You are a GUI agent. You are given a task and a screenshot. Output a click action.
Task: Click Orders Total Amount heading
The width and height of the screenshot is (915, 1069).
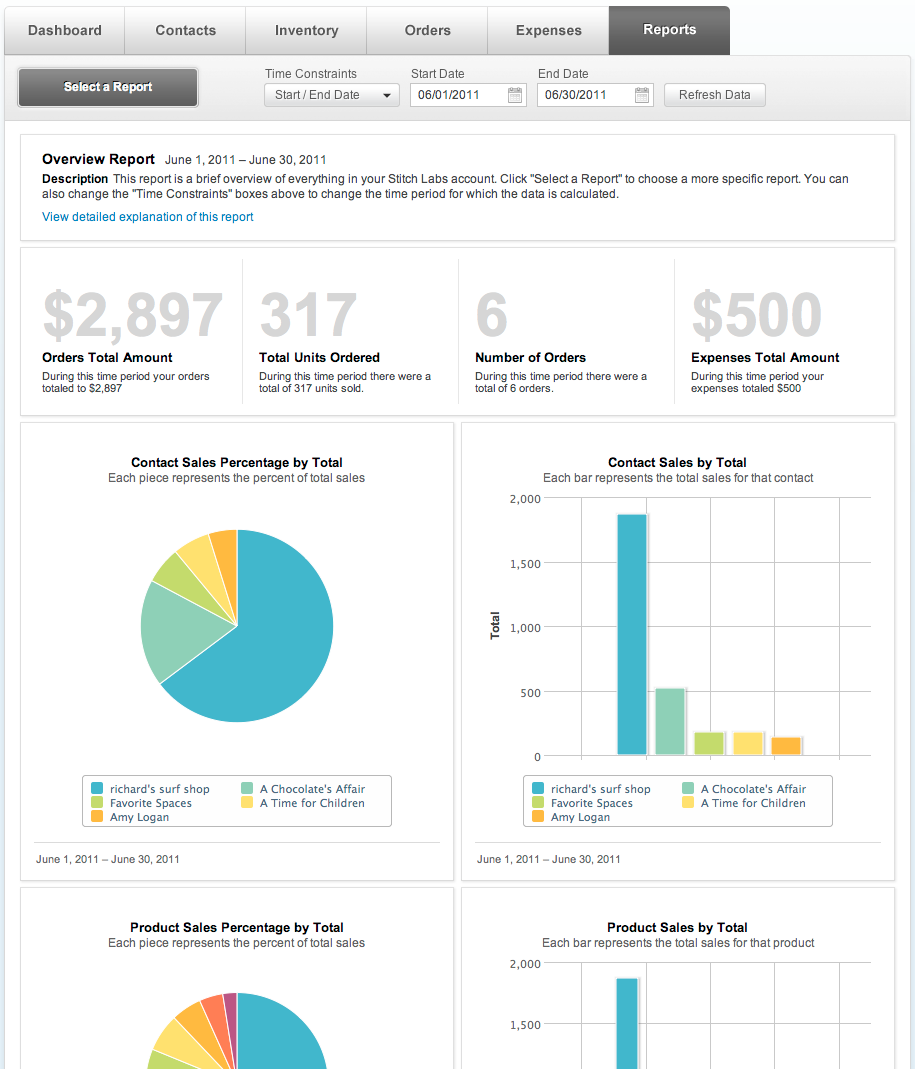(107, 357)
